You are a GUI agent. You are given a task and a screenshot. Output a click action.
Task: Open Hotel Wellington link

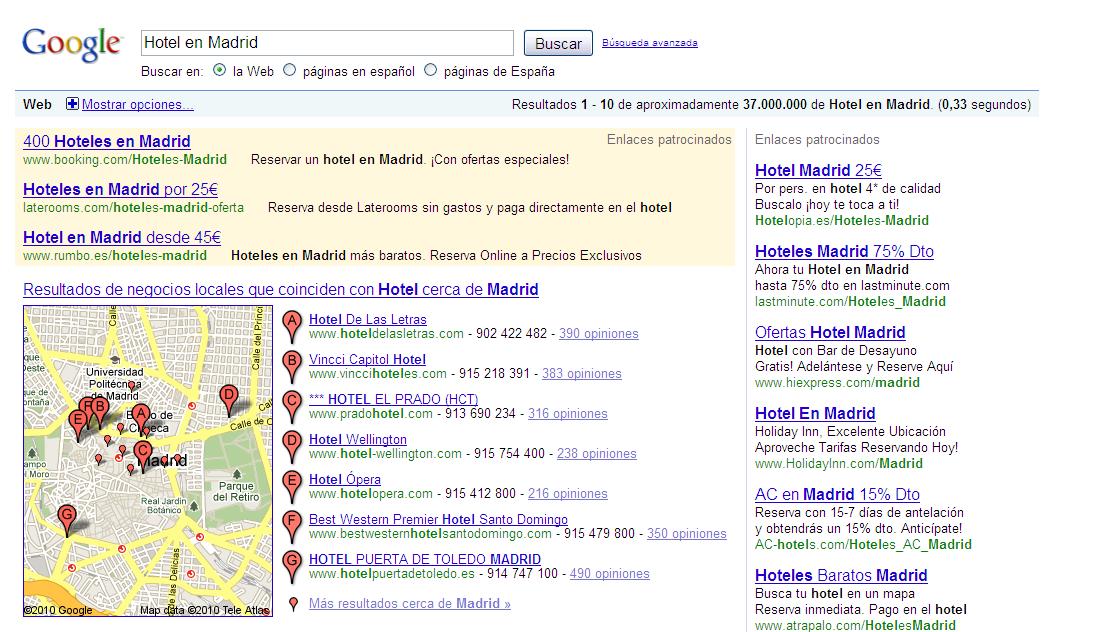(x=358, y=439)
